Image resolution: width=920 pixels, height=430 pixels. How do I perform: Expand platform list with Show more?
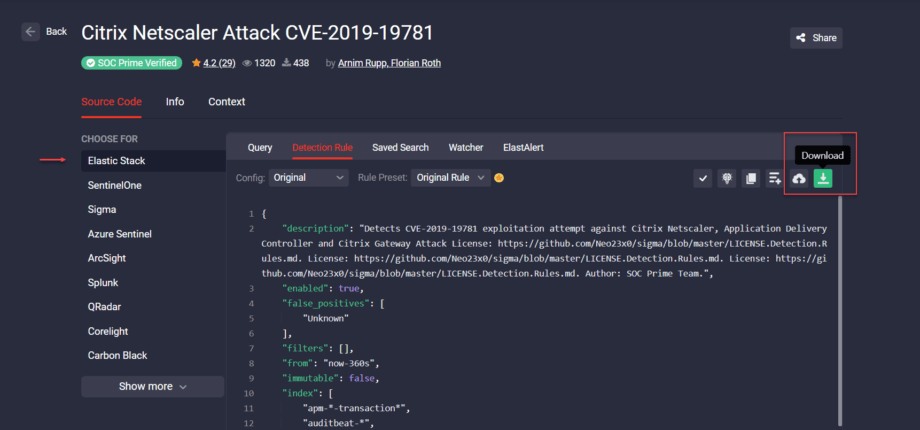[x=153, y=386]
